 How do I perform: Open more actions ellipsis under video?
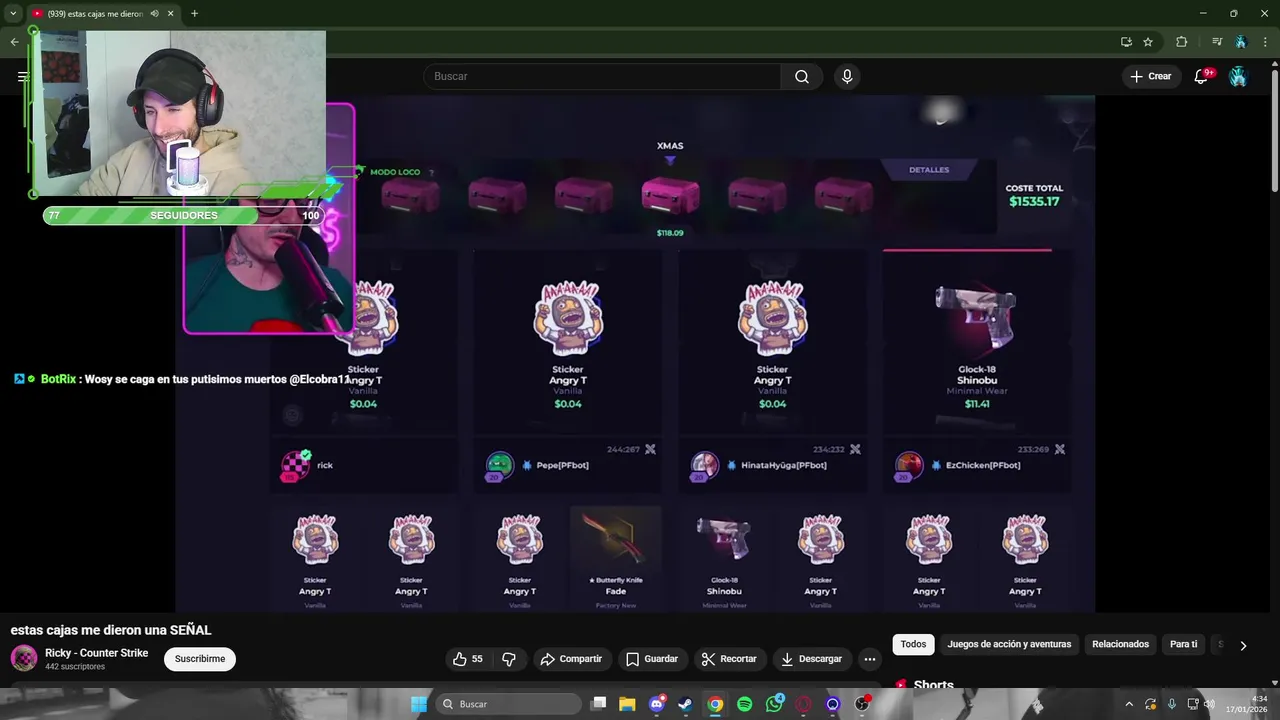click(870, 659)
